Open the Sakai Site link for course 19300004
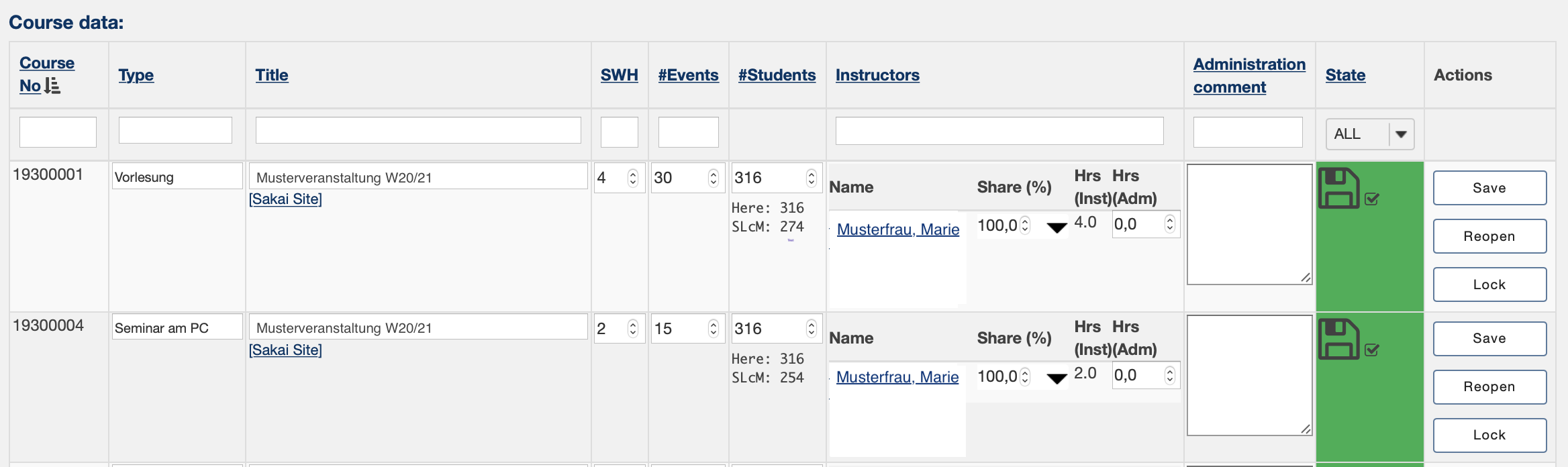The height and width of the screenshot is (467, 1568). pyautogui.click(x=285, y=350)
